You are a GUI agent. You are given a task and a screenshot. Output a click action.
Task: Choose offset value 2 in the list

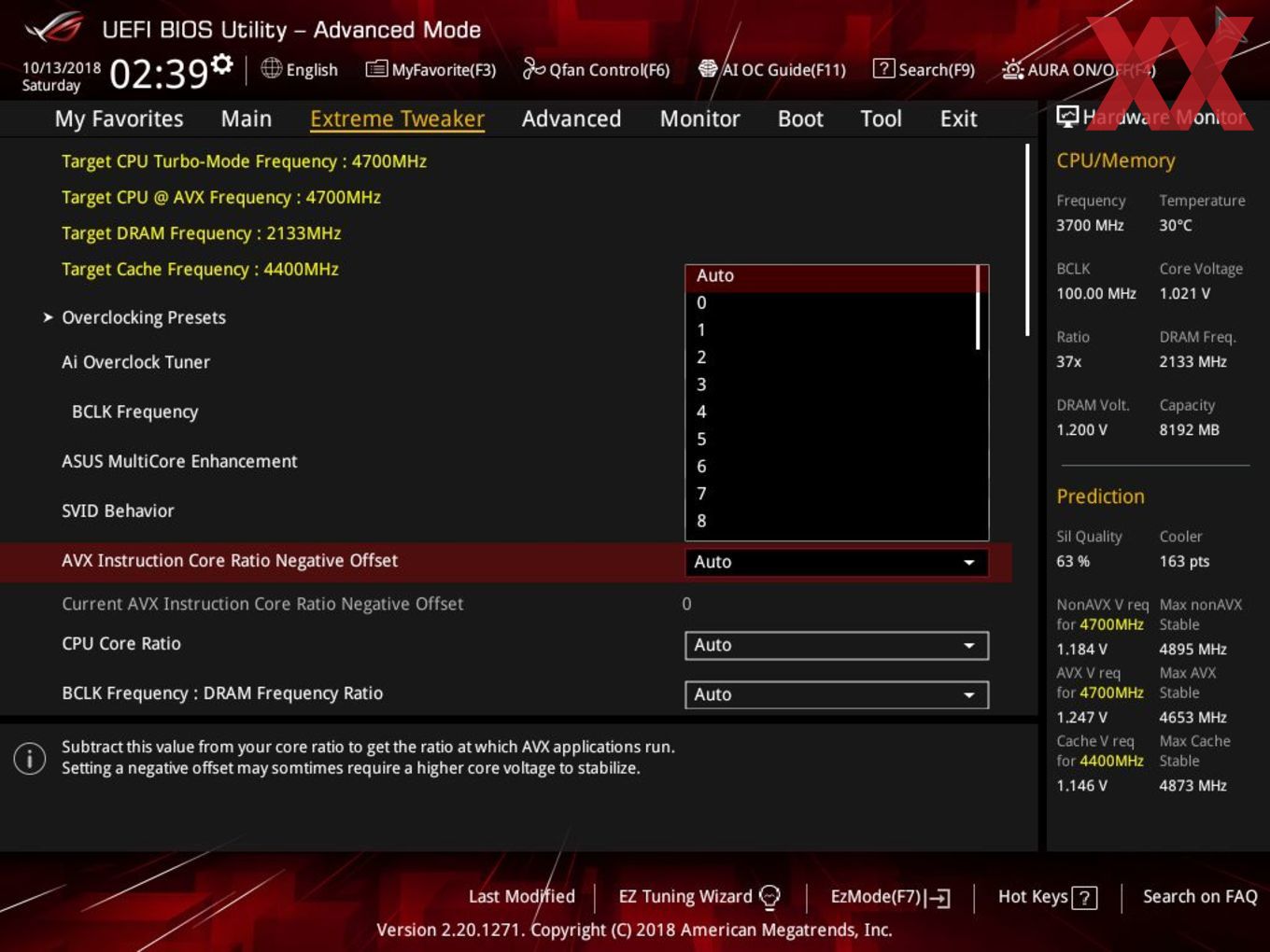click(831, 357)
